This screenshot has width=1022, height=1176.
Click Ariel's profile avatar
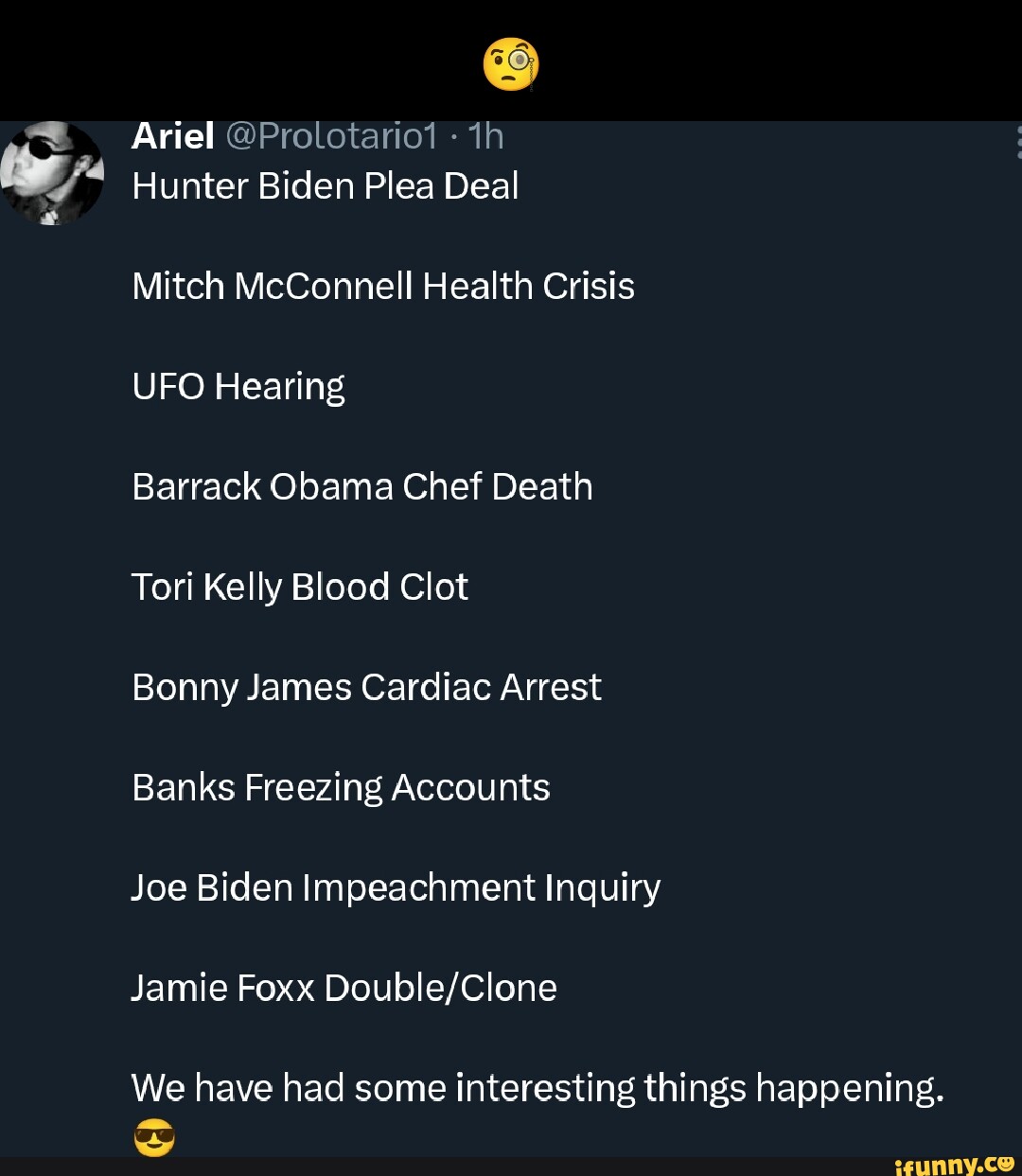52,173
